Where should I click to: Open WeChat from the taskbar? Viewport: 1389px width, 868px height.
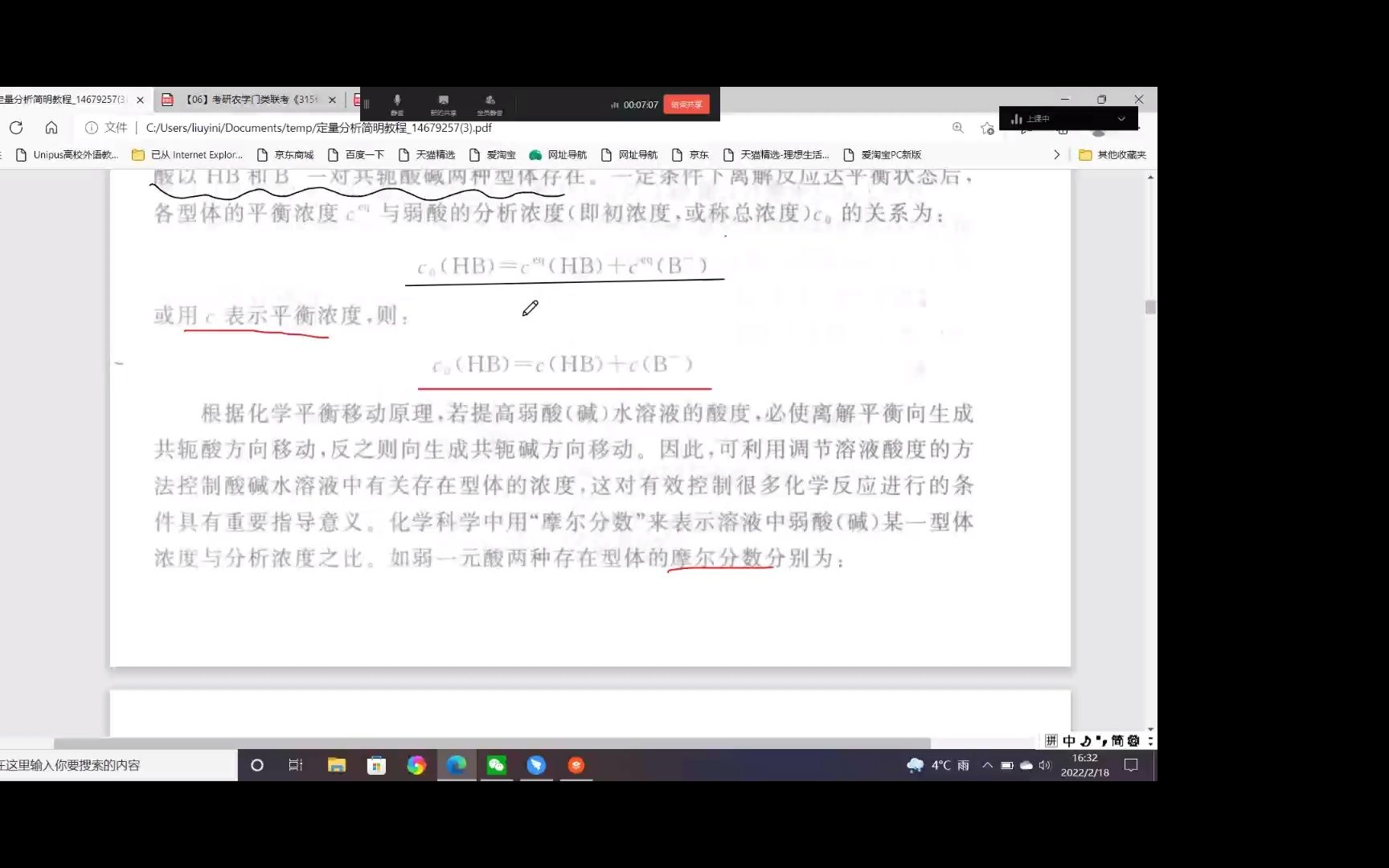point(496,765)
